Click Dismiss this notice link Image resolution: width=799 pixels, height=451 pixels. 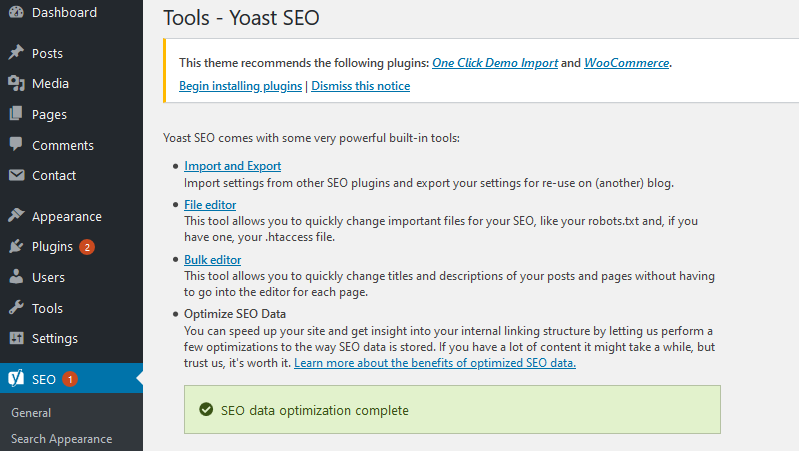361,86
